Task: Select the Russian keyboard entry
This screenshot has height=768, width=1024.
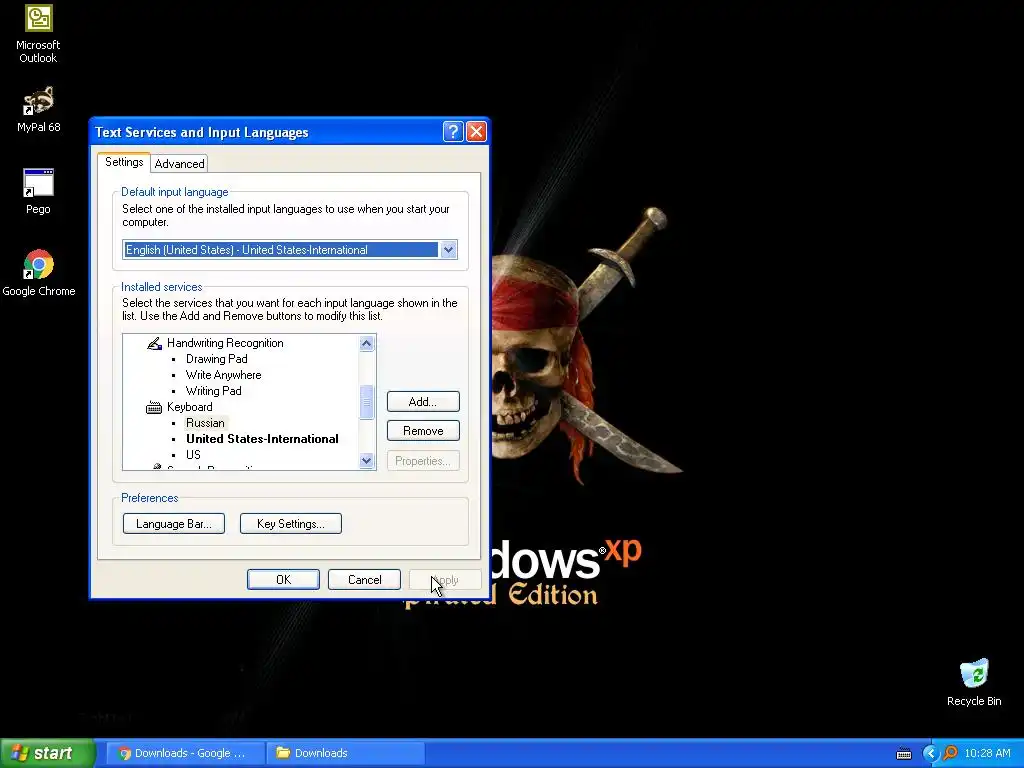Action: click(x=205, y=423)
